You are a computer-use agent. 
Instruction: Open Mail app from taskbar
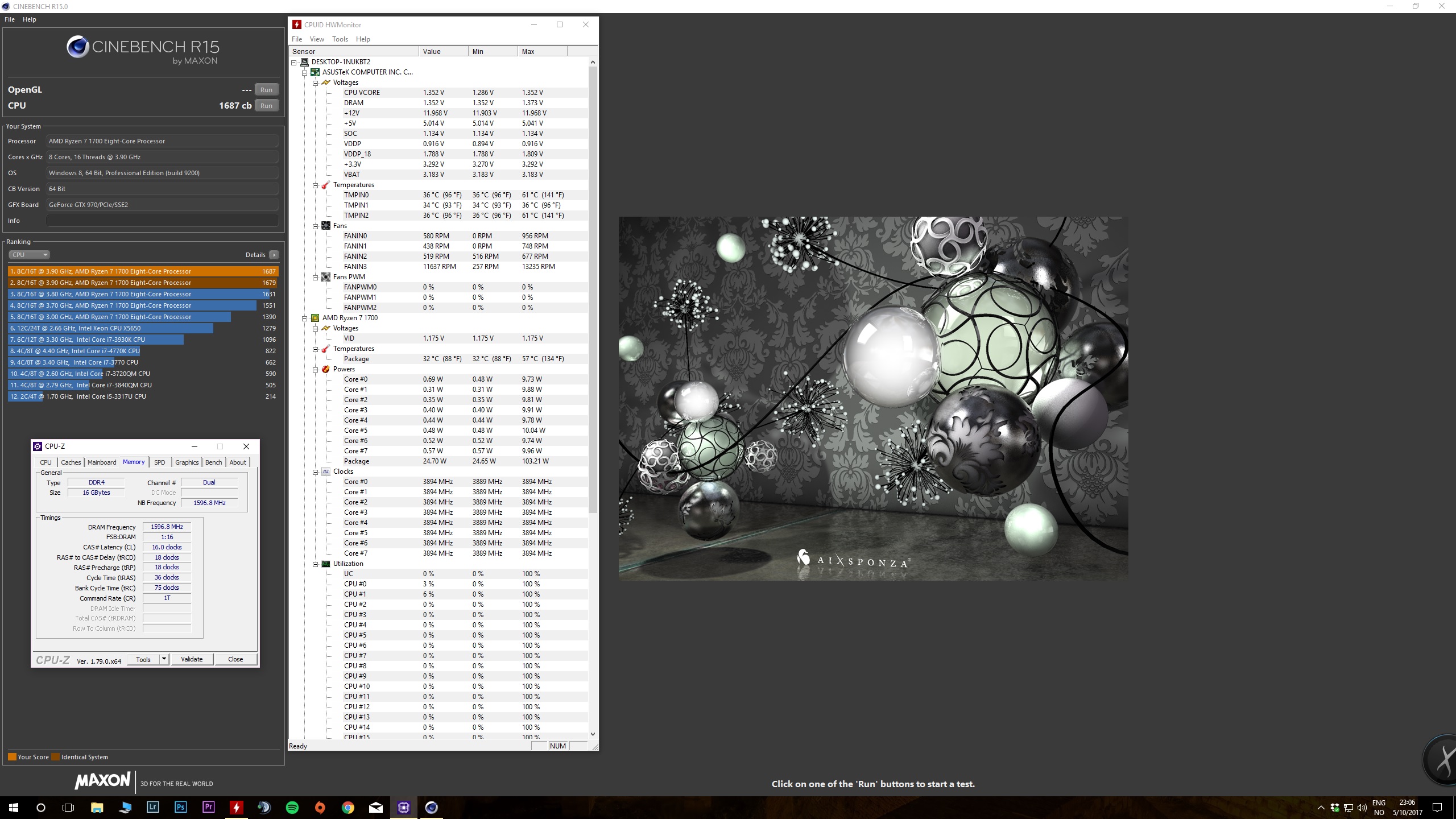(376, 808)
